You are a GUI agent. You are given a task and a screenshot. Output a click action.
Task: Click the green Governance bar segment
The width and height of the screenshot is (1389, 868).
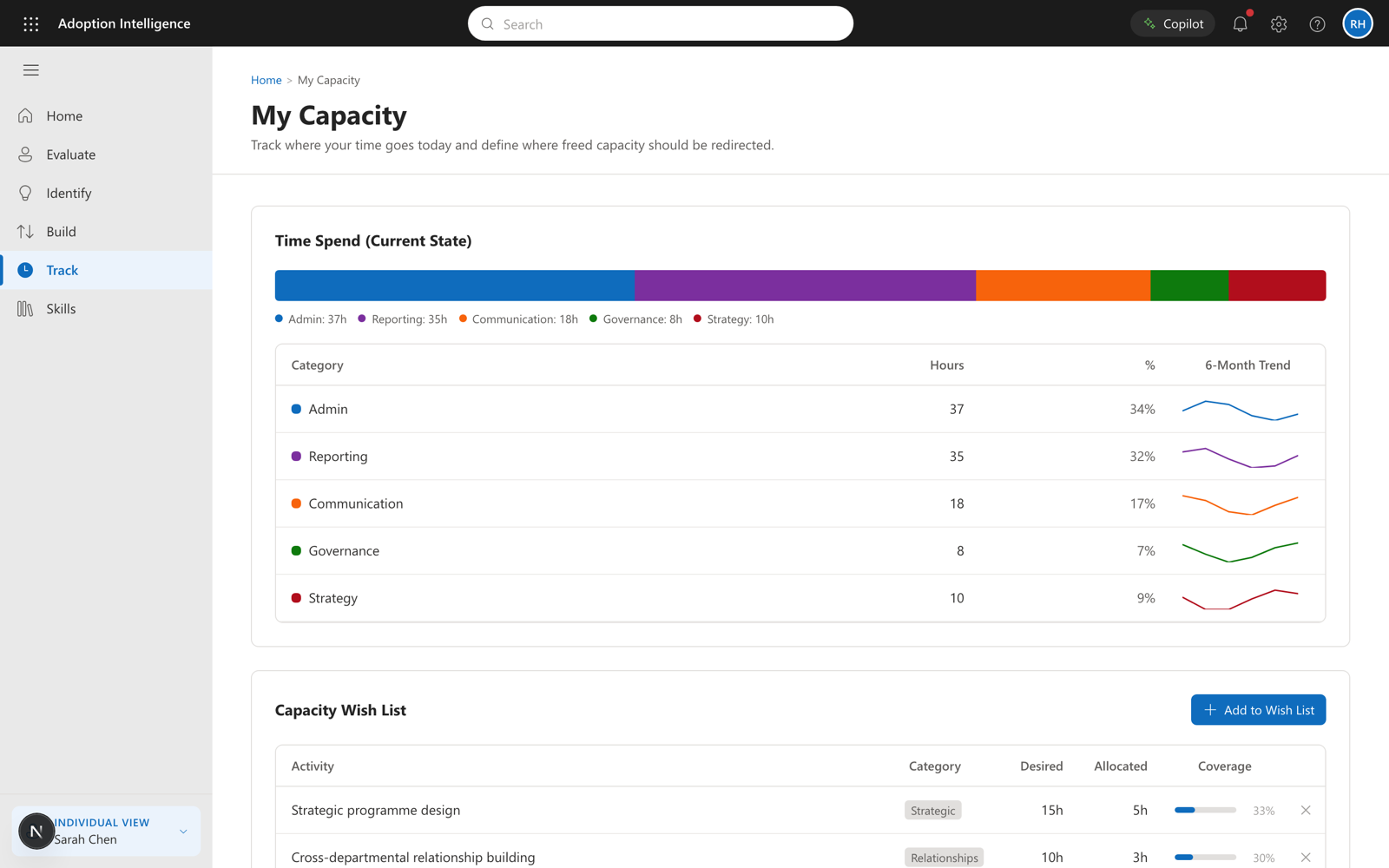click(x=1190, y=286)
